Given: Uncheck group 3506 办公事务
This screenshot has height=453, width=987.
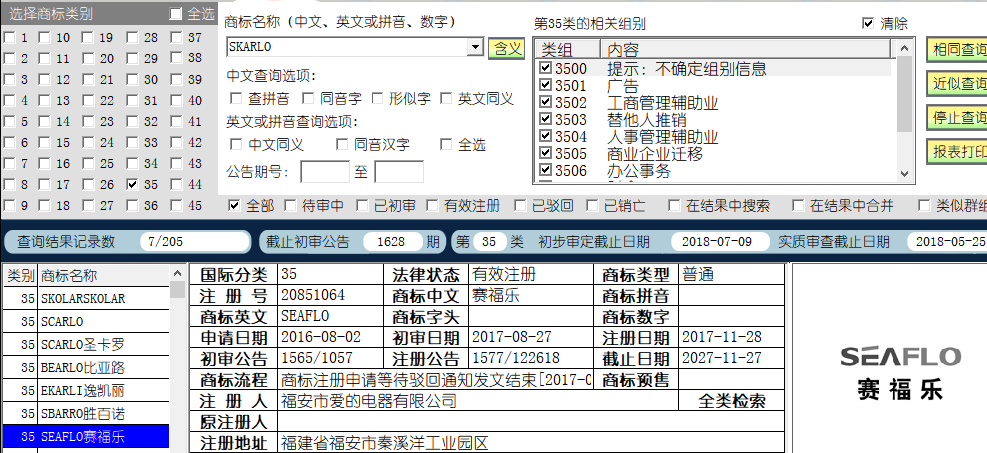Looking at the screenshot, I should [546, 170].
